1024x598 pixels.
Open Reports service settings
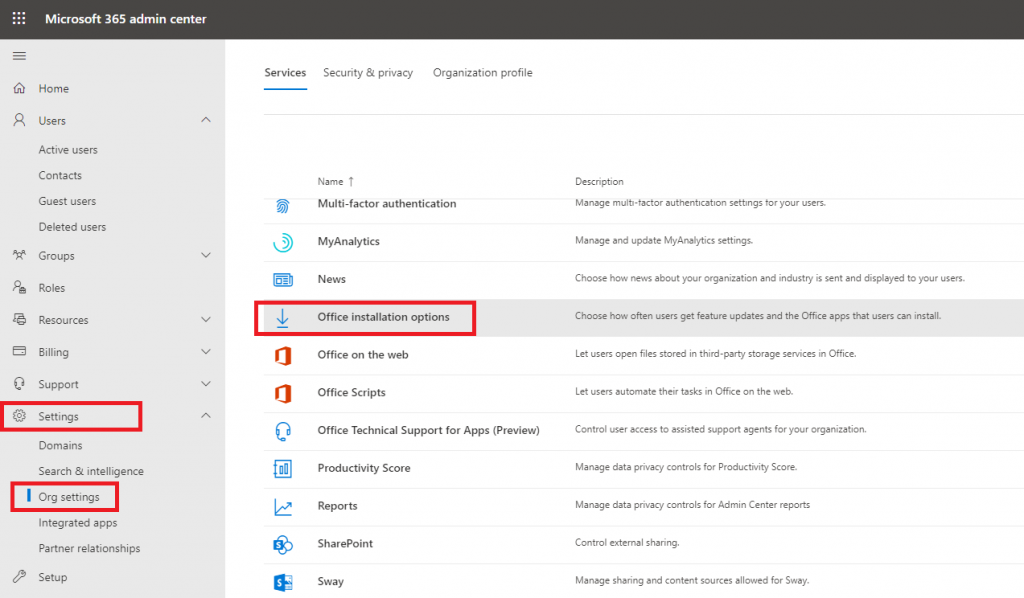coord(337,506)
